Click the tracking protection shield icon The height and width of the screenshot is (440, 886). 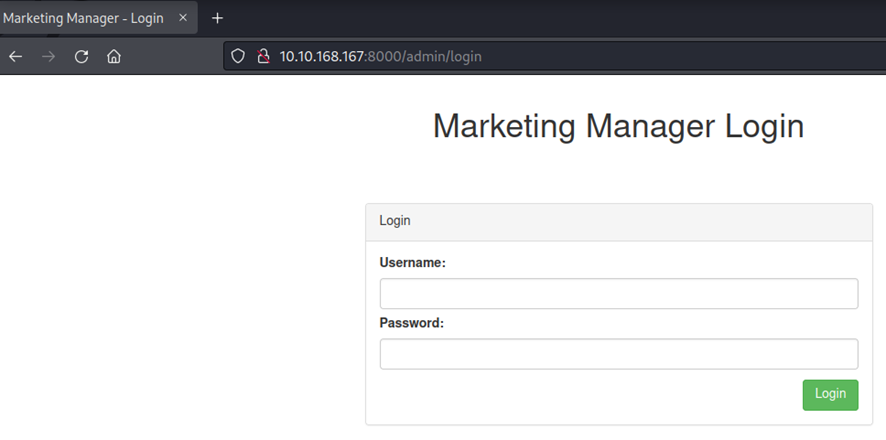[238, 56]
